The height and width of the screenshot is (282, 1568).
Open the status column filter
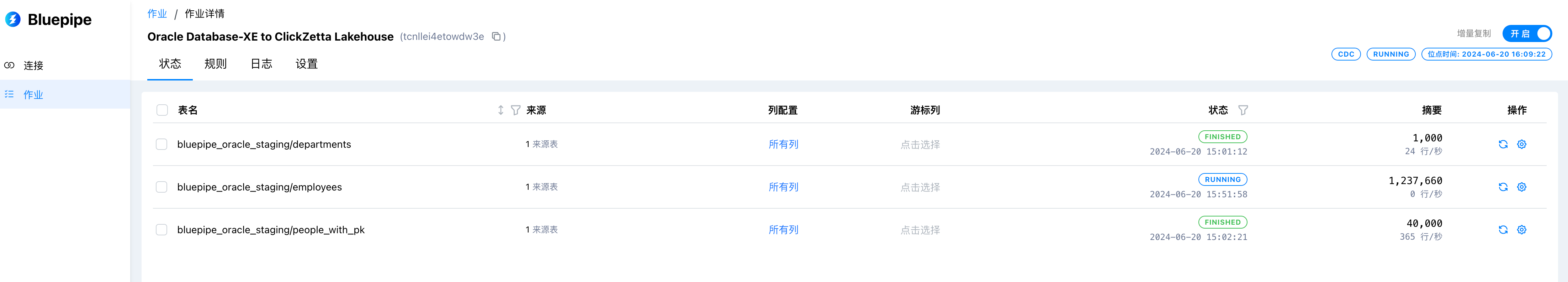click(x=1243, y=110)
